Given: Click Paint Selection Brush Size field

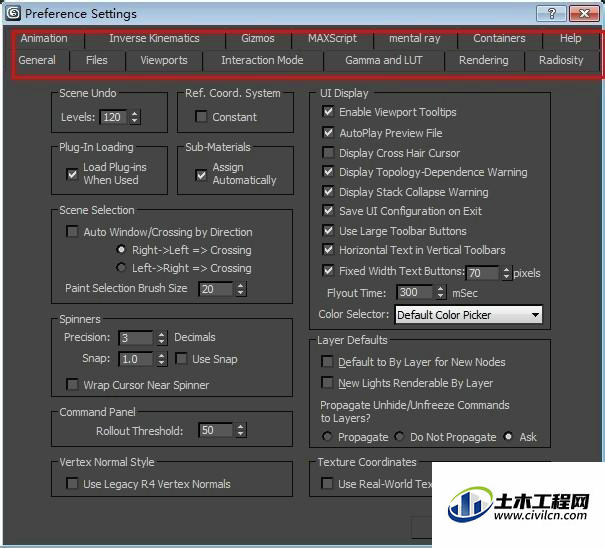Looking at the screenshot, I should 216,289.
